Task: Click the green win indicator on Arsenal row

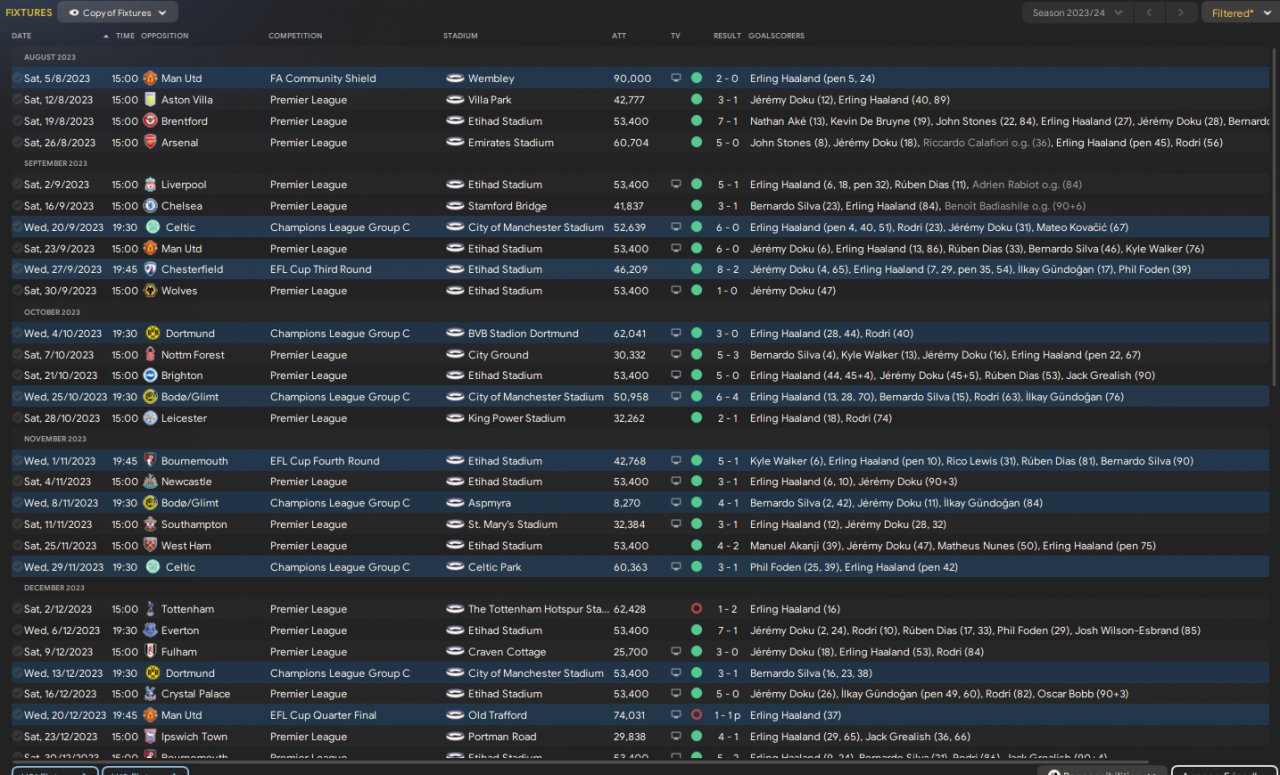Action: point(696,143)
